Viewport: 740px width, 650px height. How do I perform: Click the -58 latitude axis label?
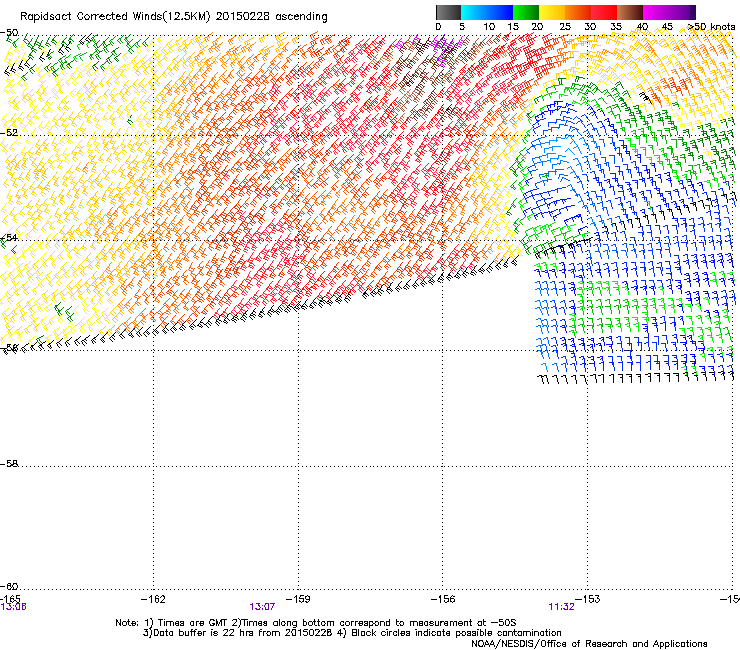(9, 464)
